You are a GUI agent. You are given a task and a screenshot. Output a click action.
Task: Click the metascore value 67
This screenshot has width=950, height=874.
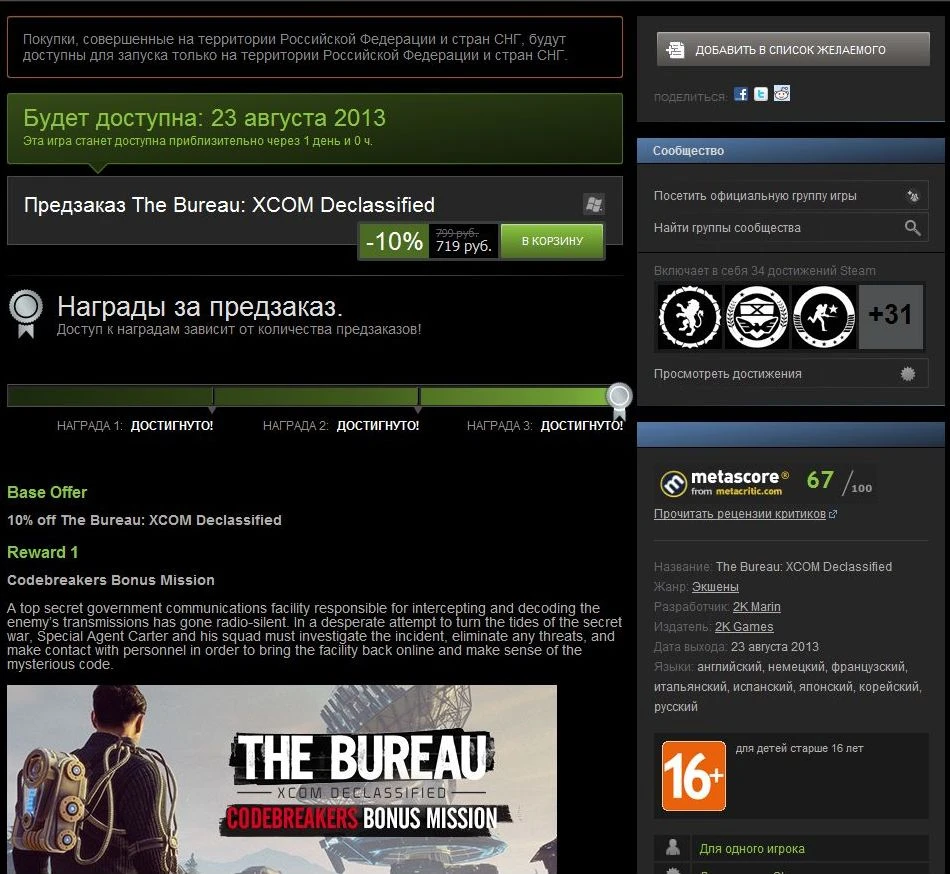820,480
